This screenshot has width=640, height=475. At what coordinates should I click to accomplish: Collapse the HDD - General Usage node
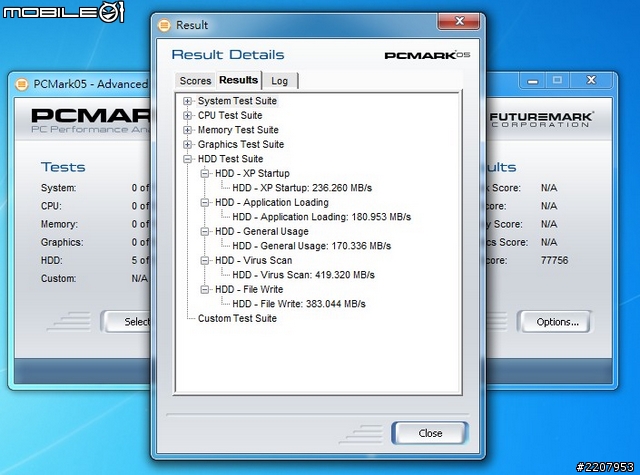205,231
